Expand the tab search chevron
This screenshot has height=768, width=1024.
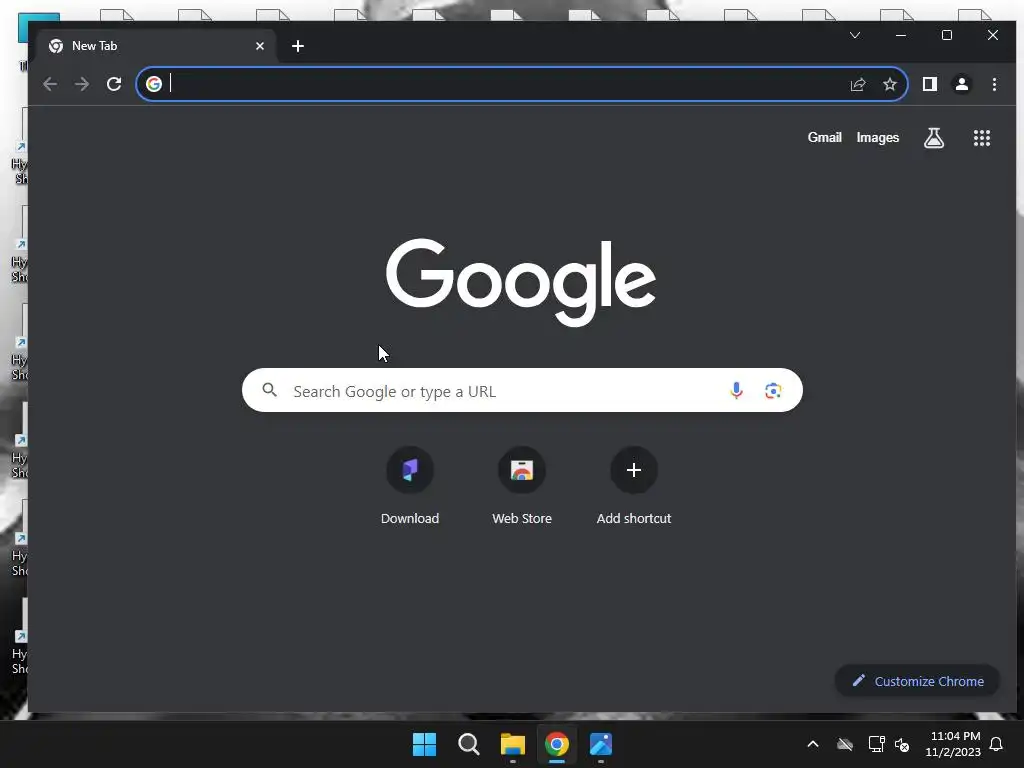pyautogui.click(x=855, y=35)
